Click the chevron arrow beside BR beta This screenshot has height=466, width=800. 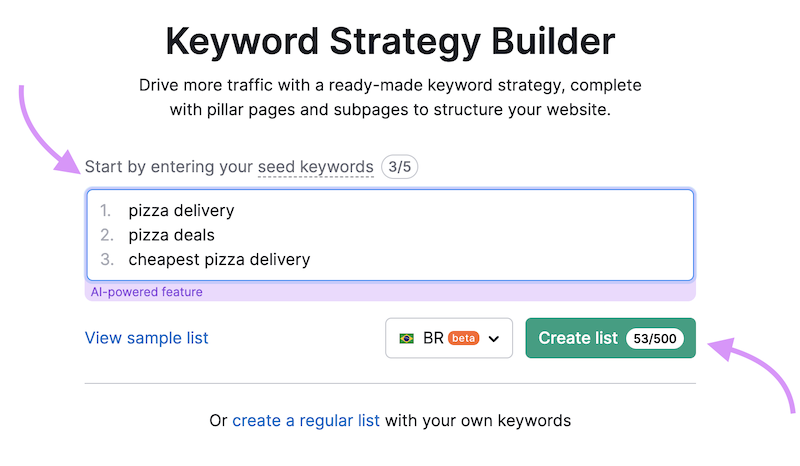[x=494, y=339]
